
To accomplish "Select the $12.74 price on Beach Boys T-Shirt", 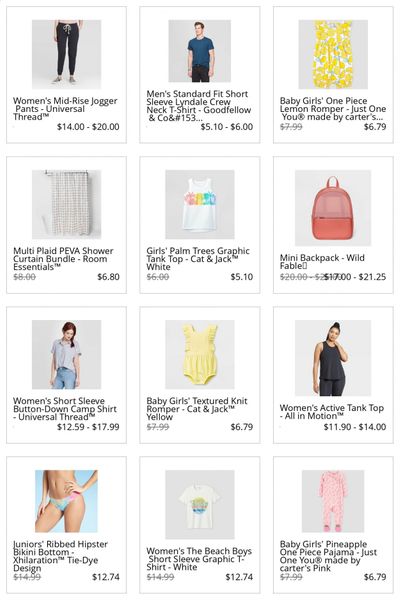I will point(239,577).
